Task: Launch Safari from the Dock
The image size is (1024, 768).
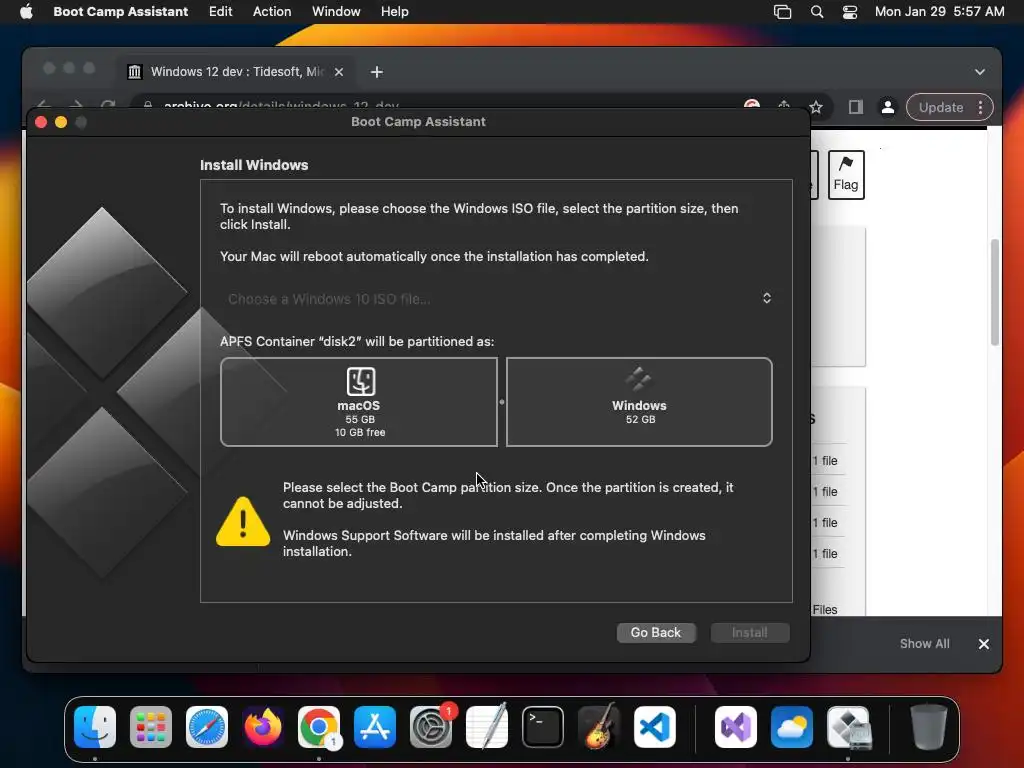Action: [x=207, y=727]
